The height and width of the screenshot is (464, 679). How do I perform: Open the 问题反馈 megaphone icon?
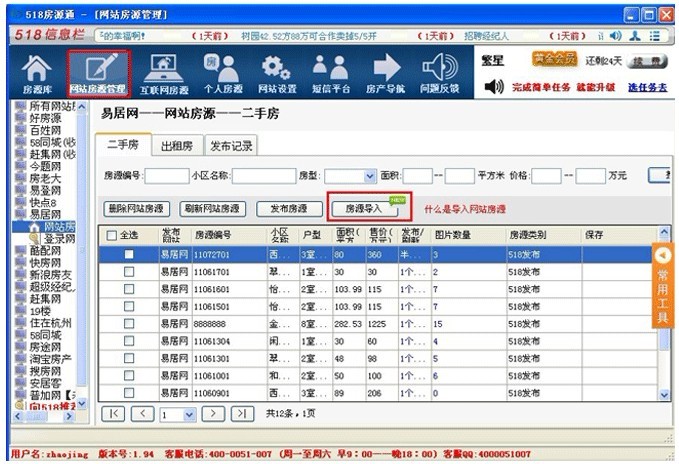point(439,74)
